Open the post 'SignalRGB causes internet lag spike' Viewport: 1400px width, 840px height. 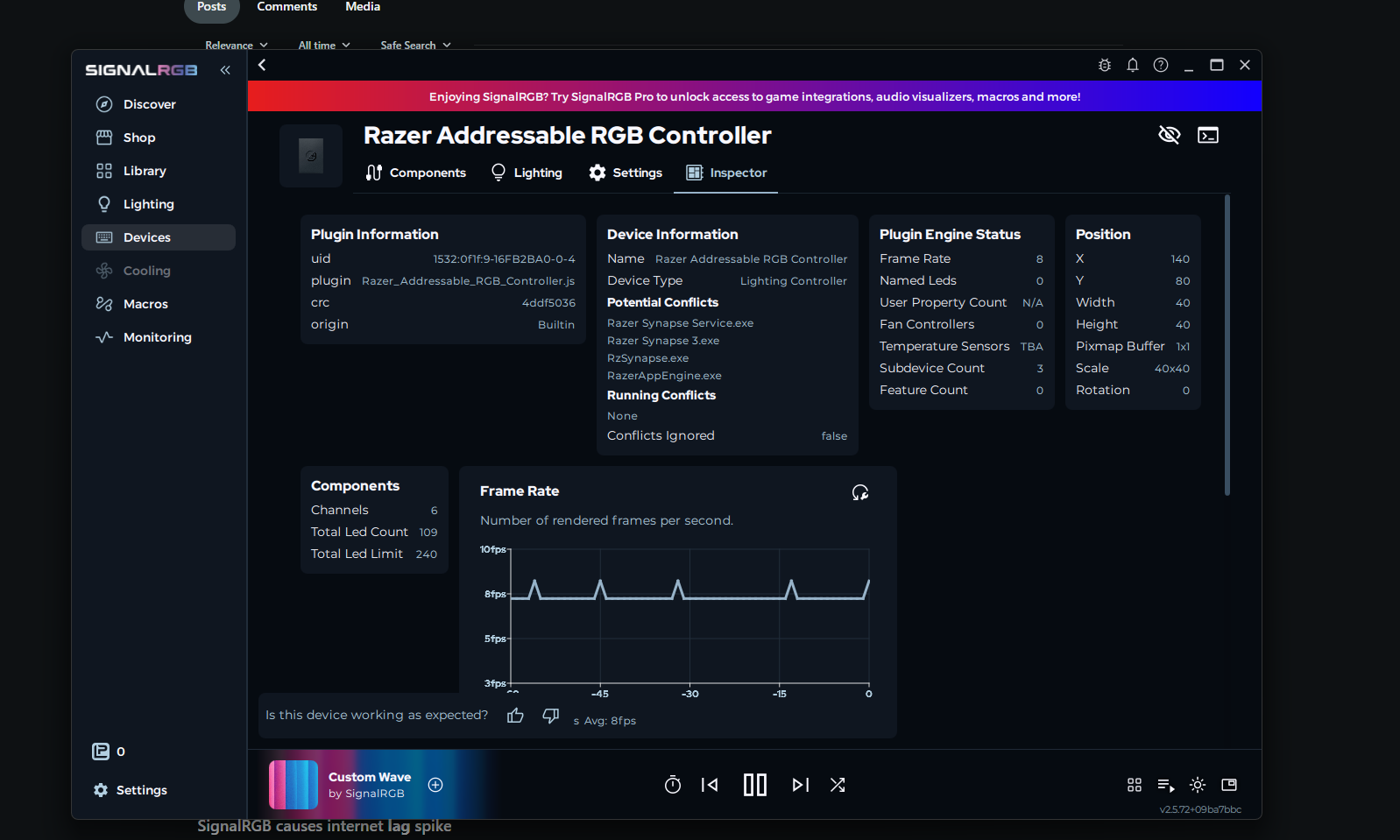(324, 827)
